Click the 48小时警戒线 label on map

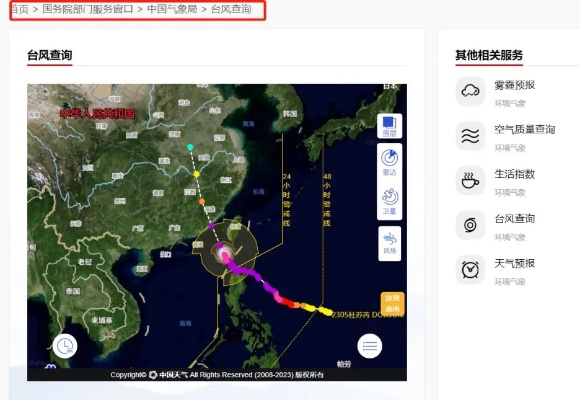coord(327,200)
